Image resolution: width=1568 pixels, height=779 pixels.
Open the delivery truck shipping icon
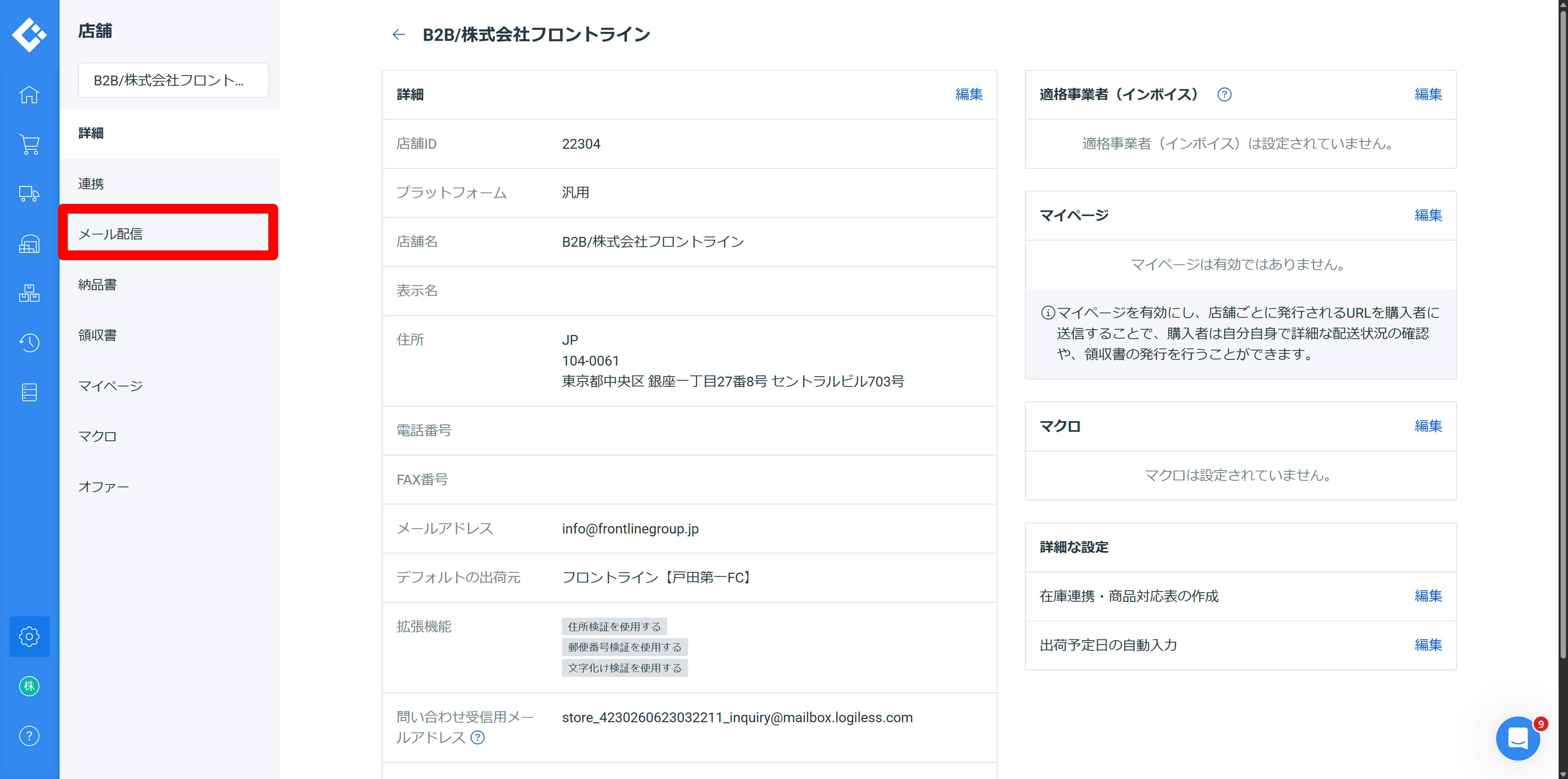[29, 194]
